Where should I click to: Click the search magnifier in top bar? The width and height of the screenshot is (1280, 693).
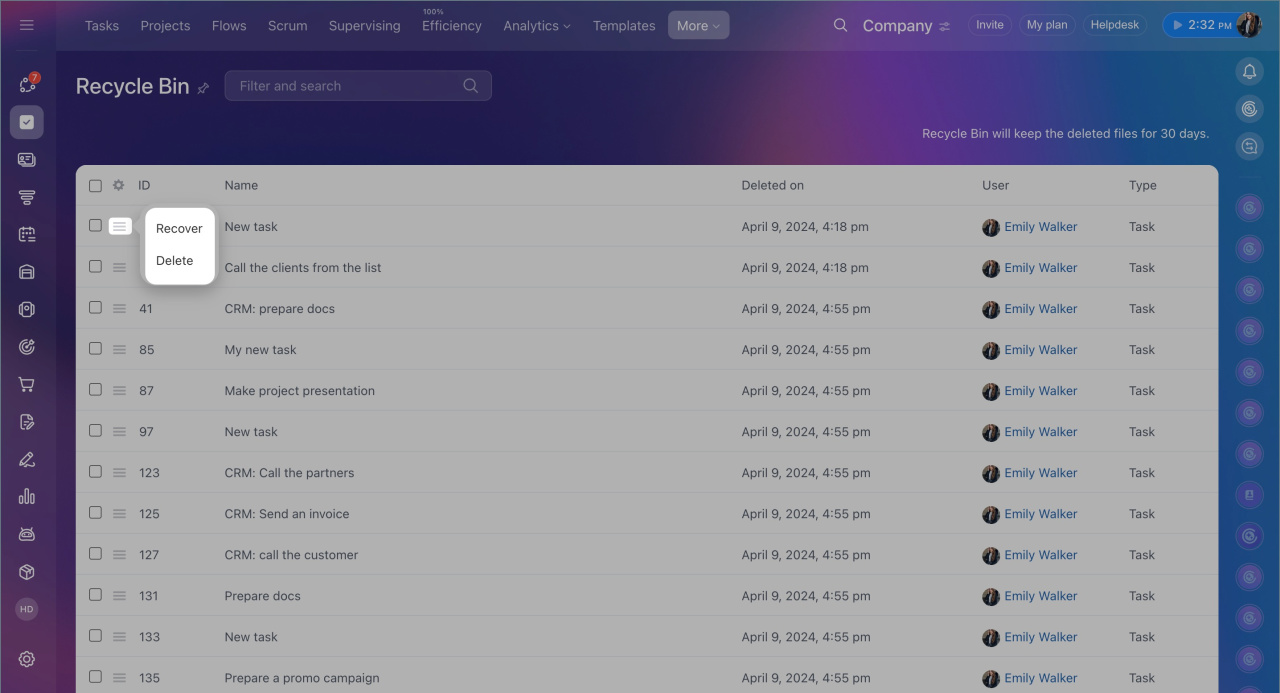coord(840,26)
